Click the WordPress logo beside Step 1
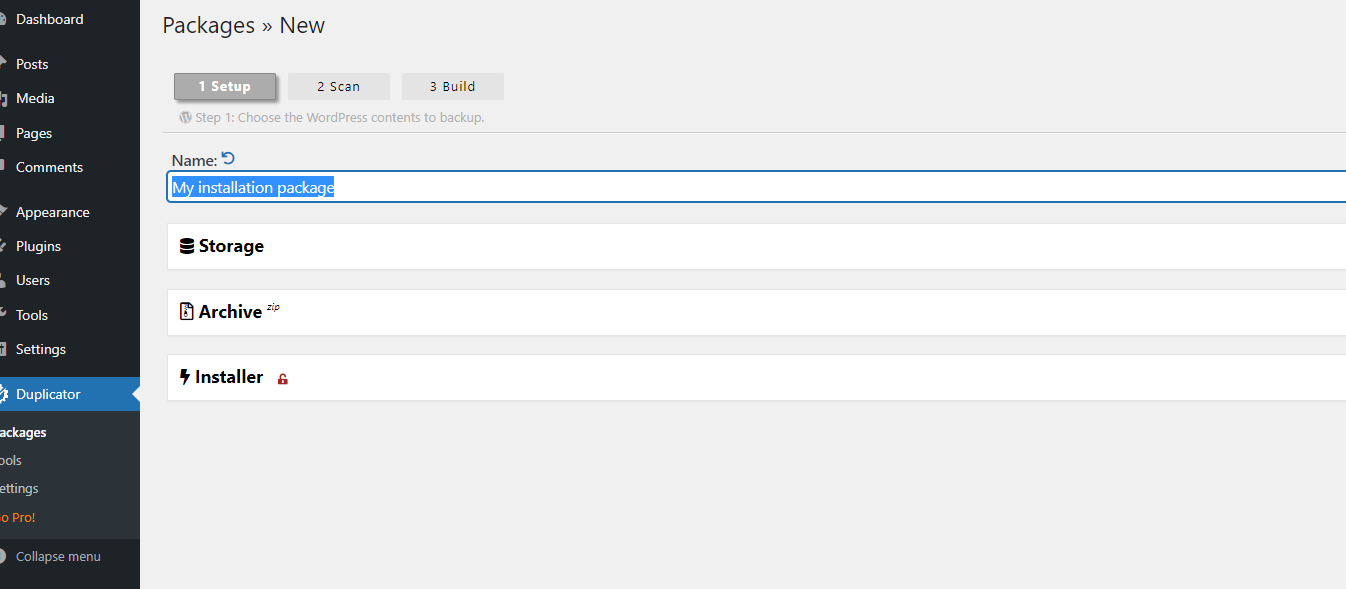 [x=185, y=117]
